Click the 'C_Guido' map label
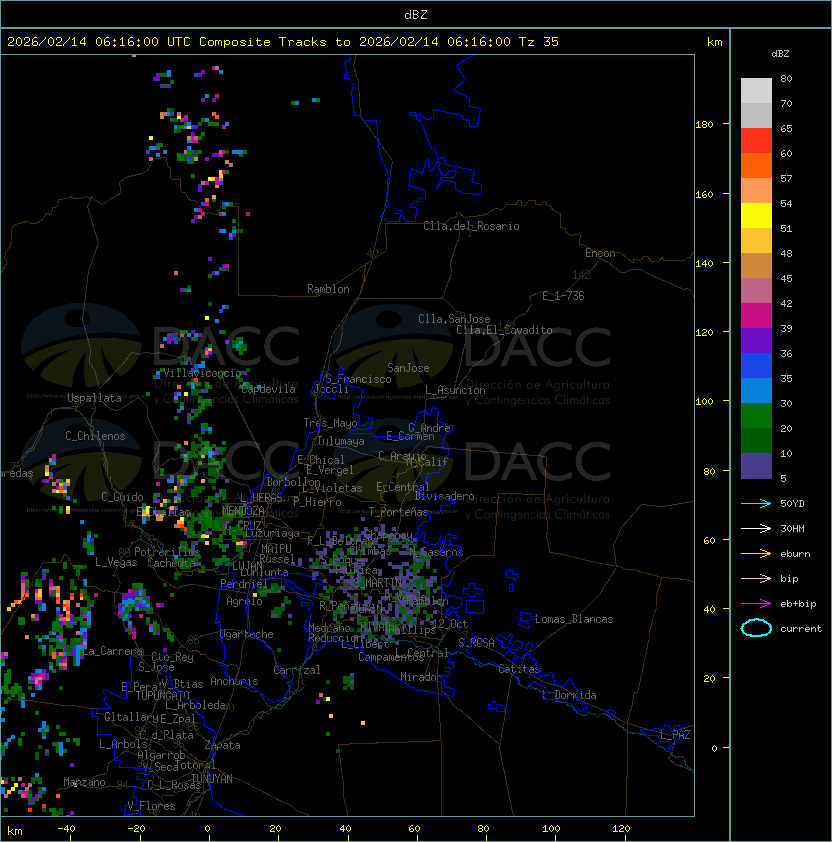 click(122, 497)
